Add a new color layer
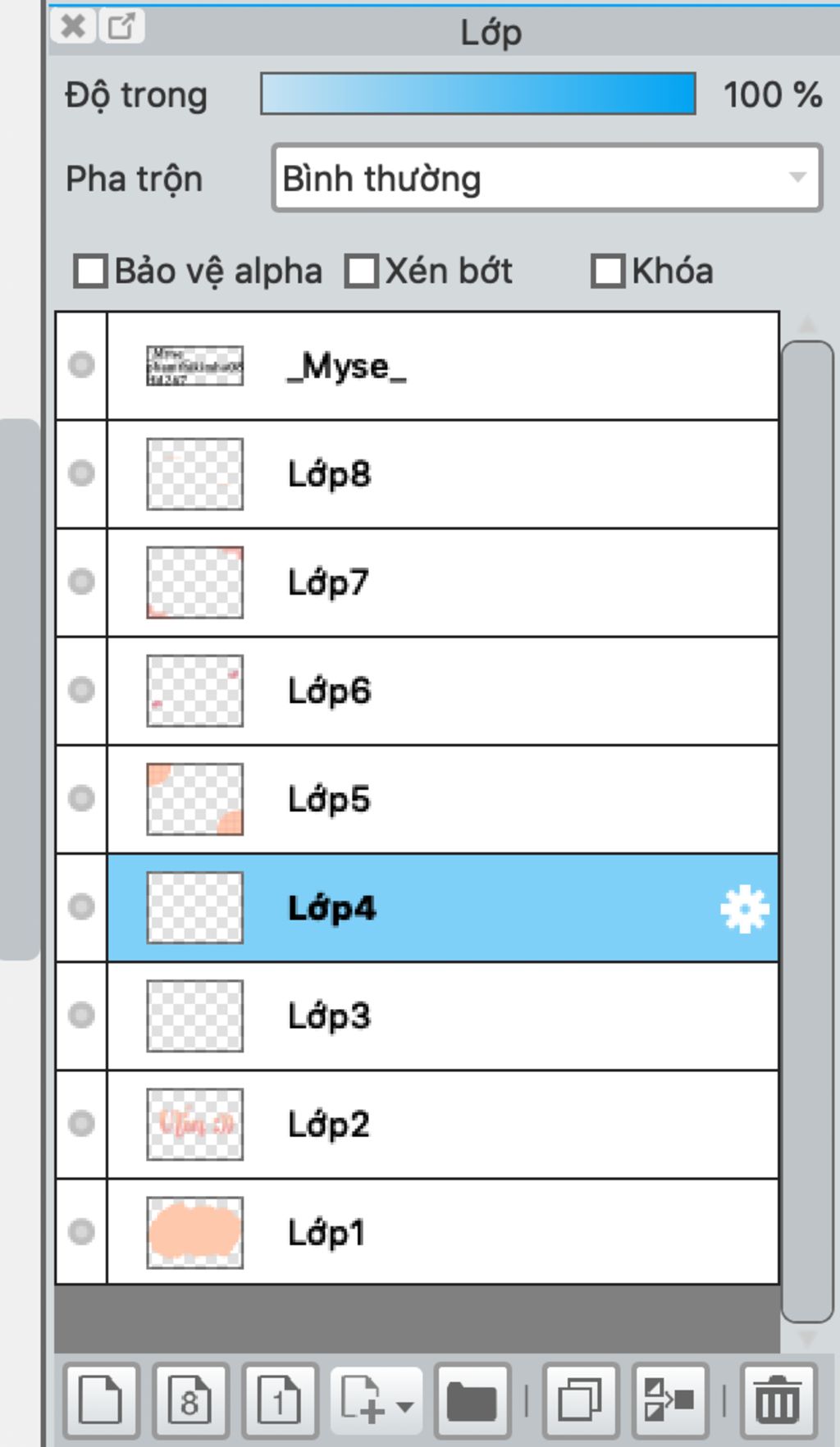 tap(100, 1400)
